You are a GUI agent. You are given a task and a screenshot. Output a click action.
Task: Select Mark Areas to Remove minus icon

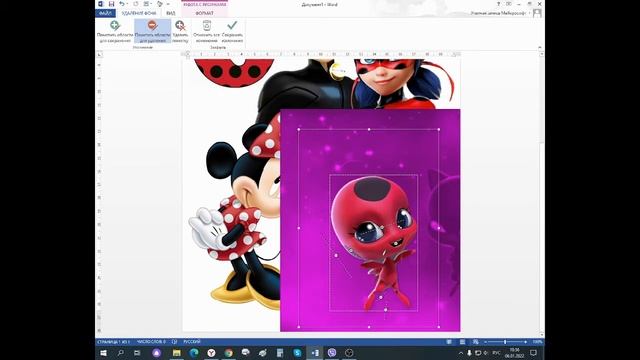pos(152,25)
